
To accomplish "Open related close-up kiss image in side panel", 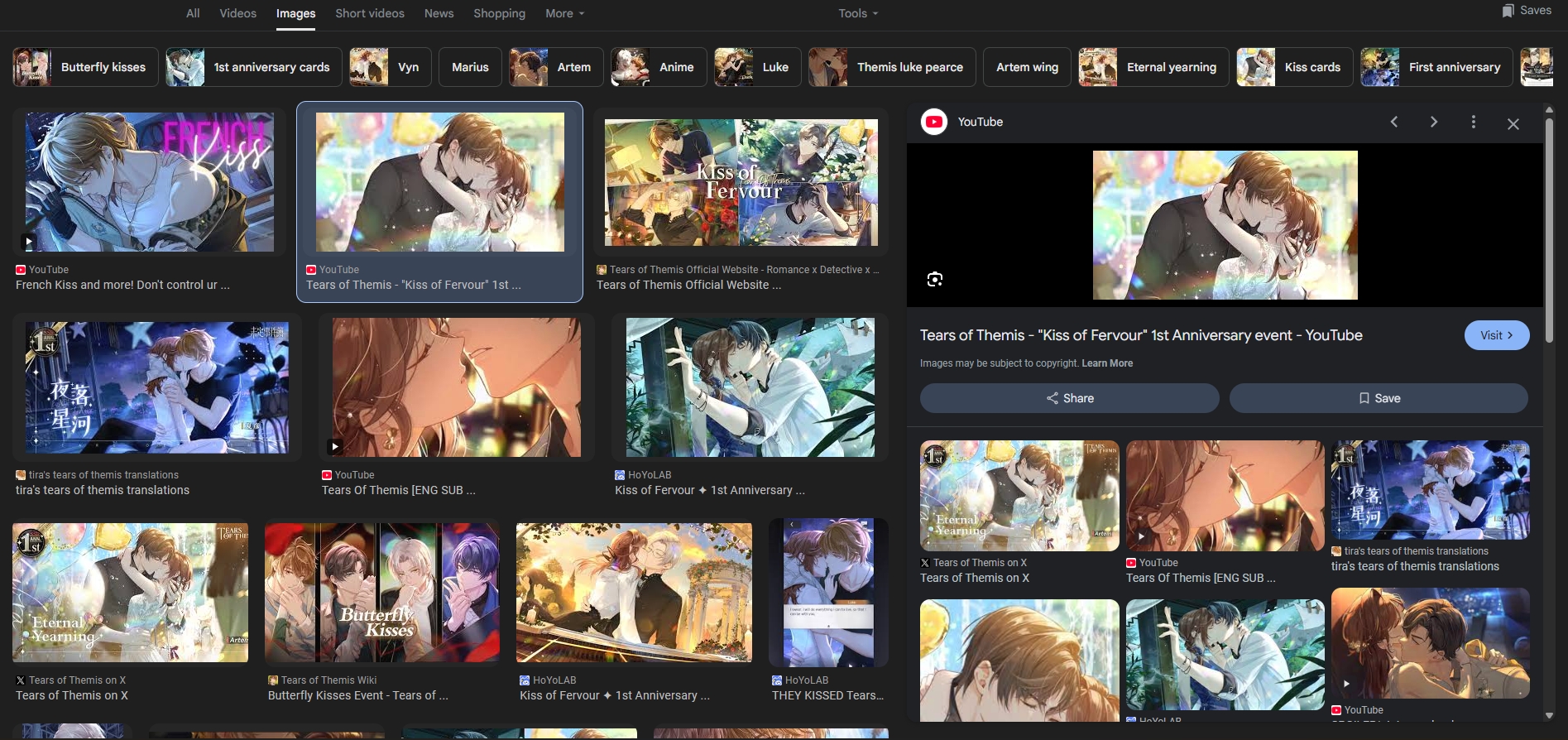I will tap(1019, 661).
